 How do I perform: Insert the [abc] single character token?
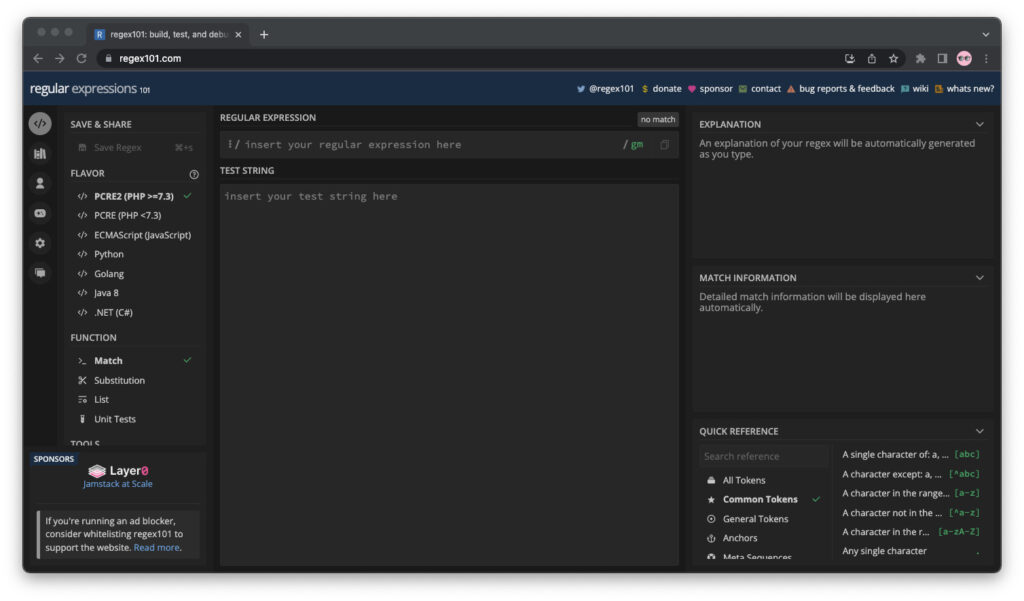pyautogui.click(x=911, y=455)
